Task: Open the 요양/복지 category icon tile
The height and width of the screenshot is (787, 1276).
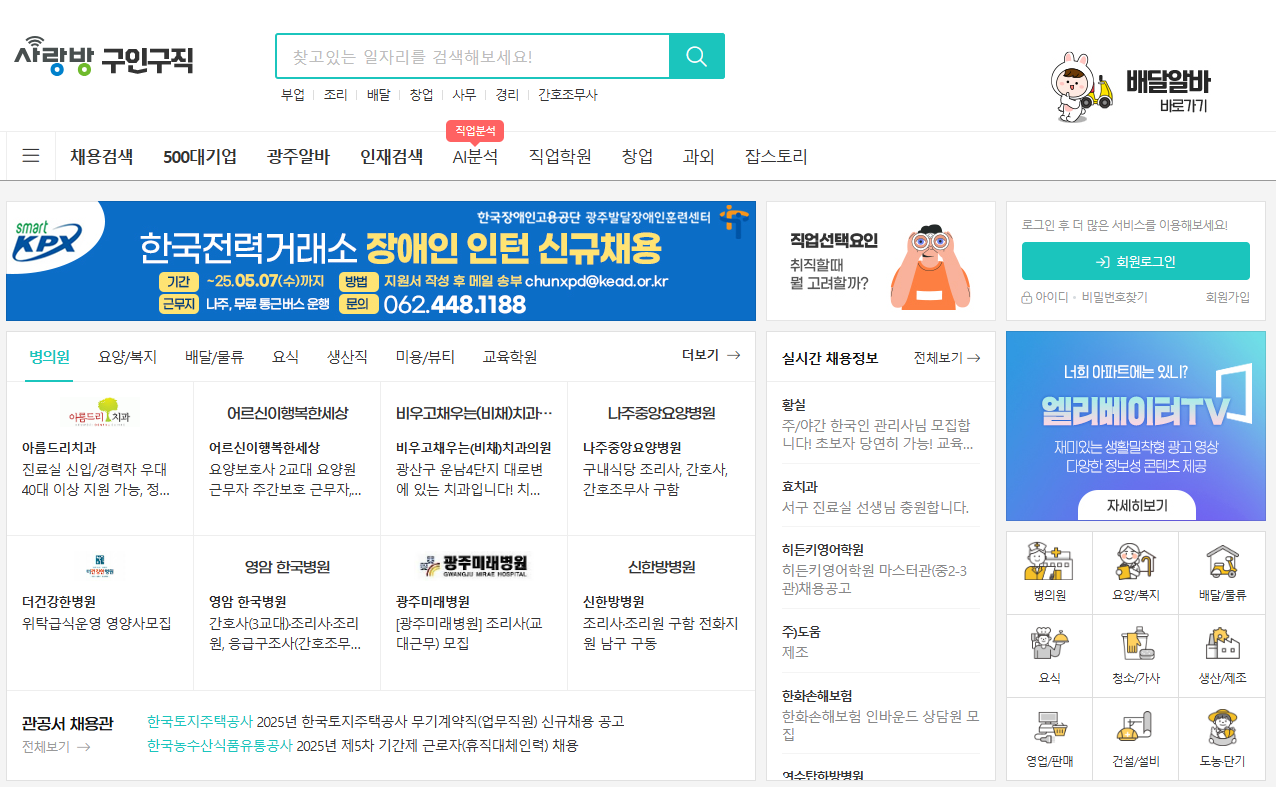Action: point(1135,572)
